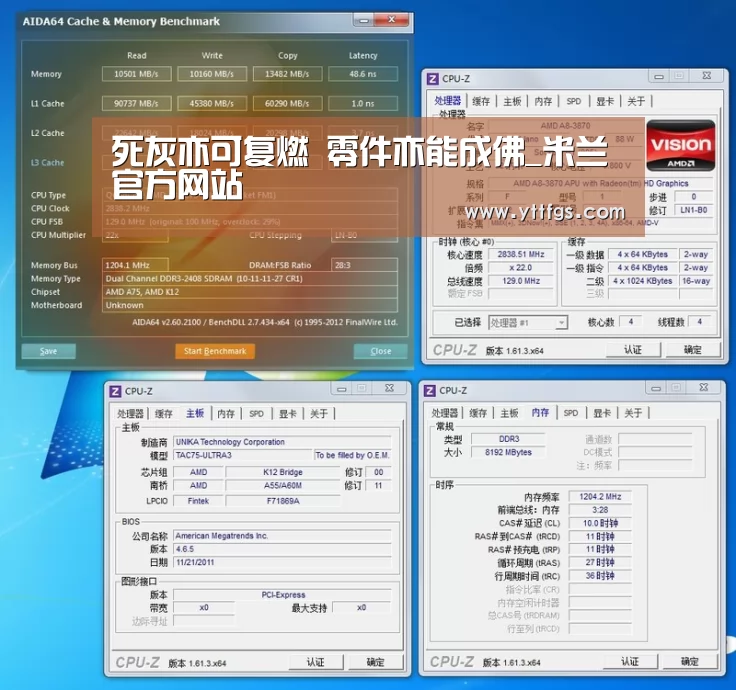Go to 关于 tab in memory CPU-Z window

(633, 413)
